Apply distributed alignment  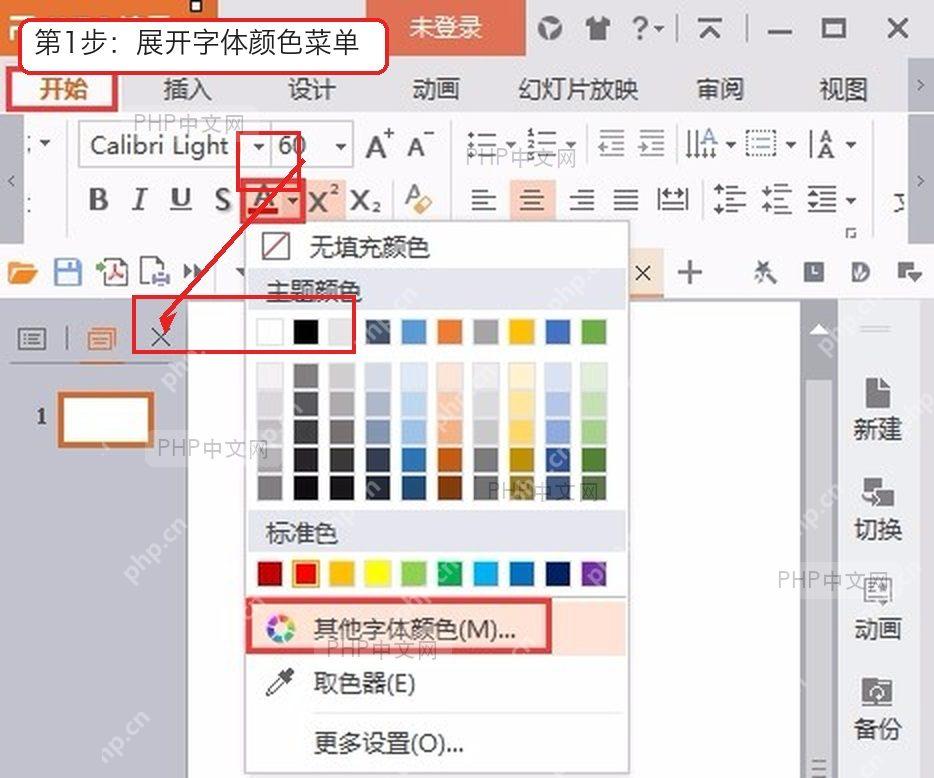(x=673, y=200)
